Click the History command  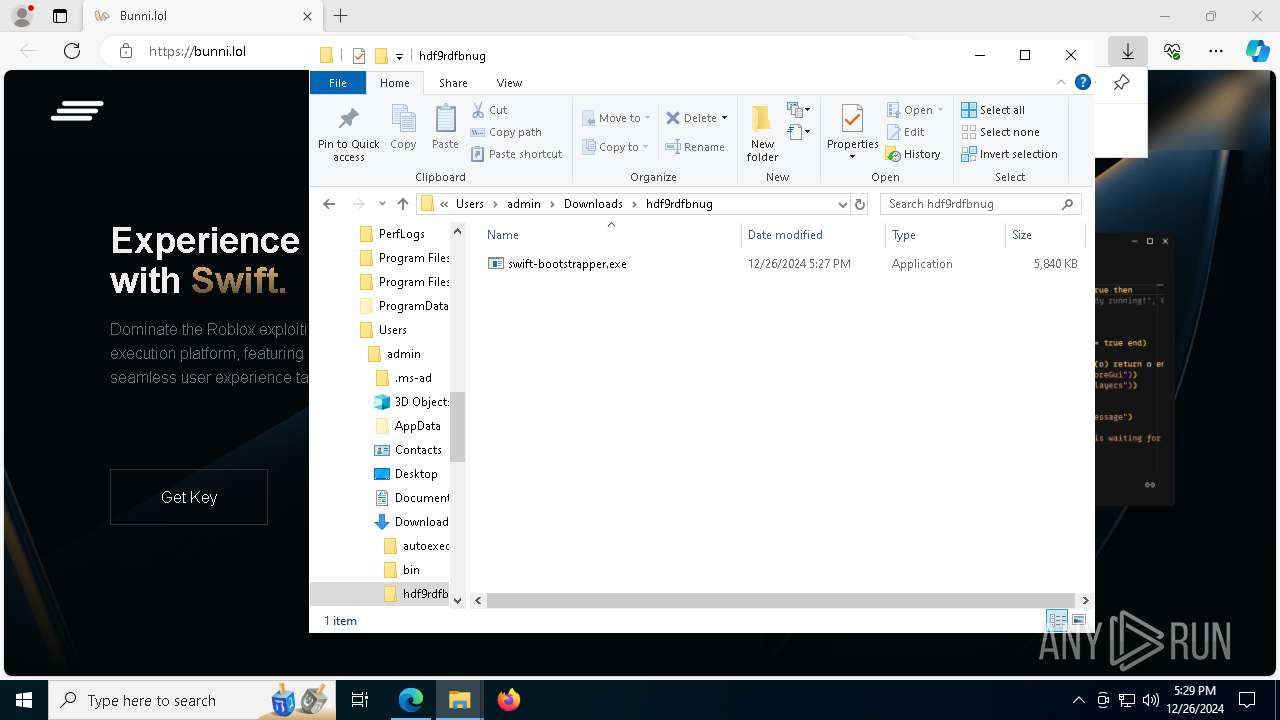[913, 154]
